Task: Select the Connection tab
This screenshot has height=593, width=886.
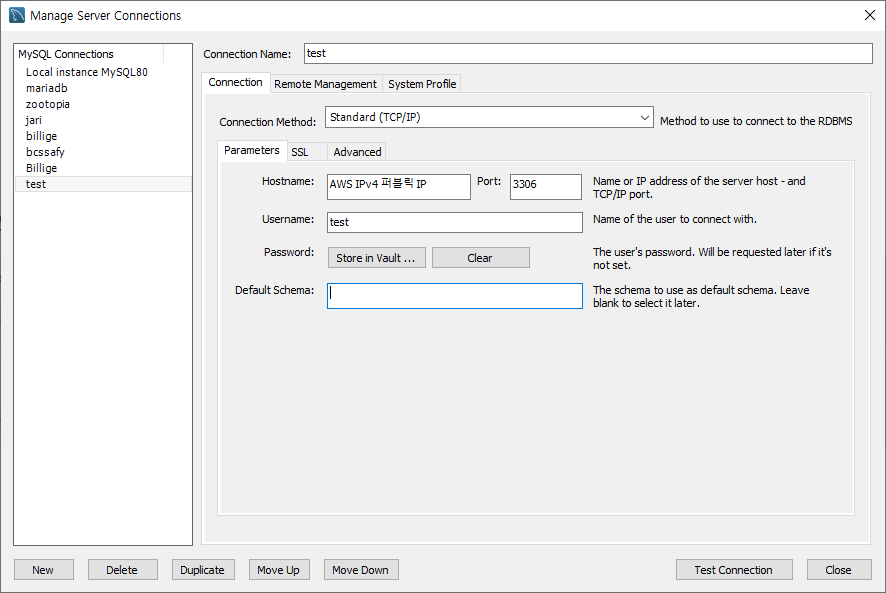Action: [x=235, y=83]
